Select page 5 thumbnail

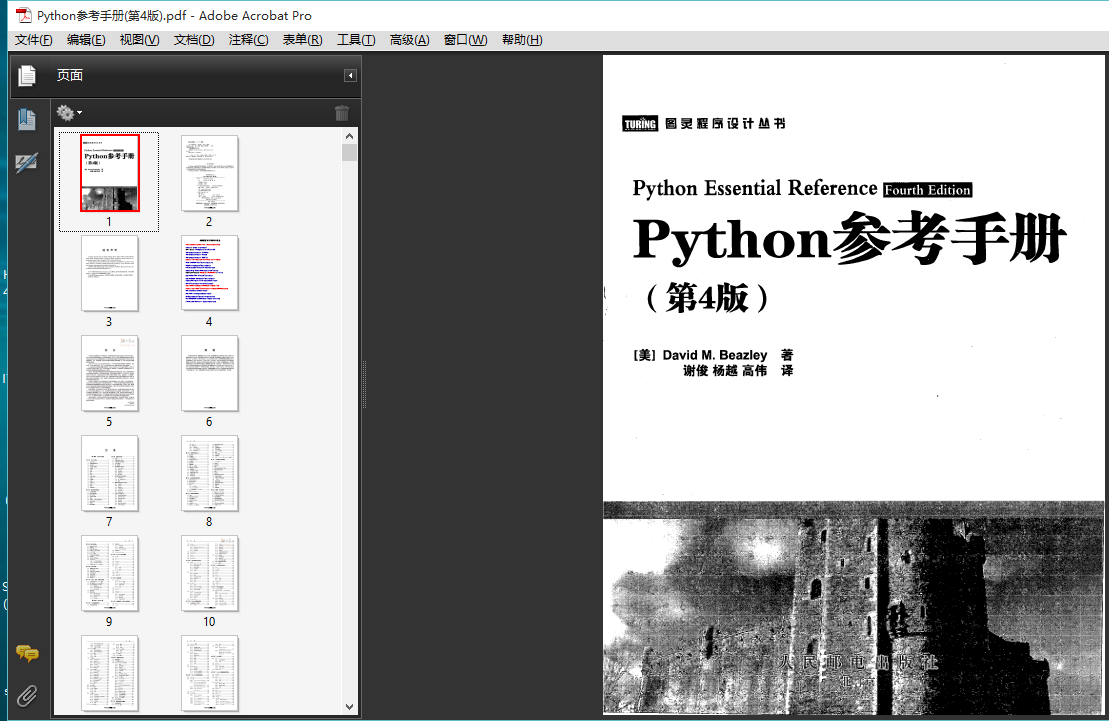(110, 373)
